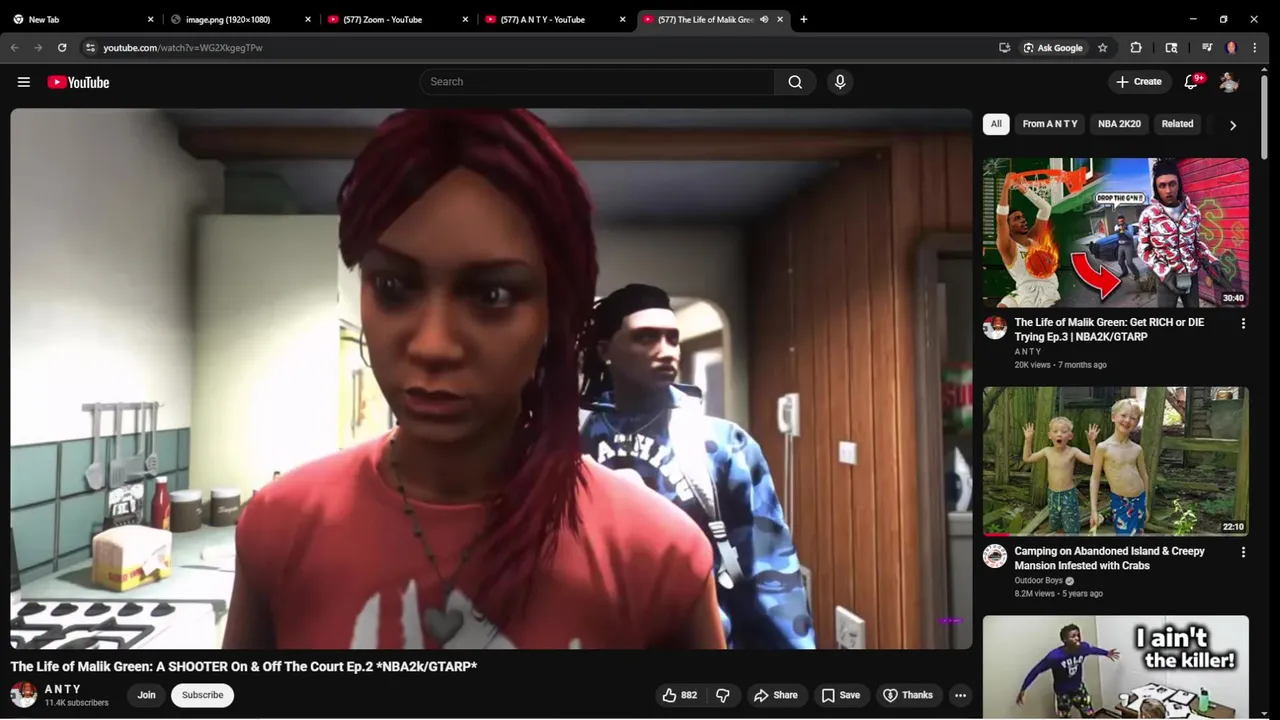Select the All filter chip
The width and height of the screenshot is (1280, 720).
(x=996, y=124)
